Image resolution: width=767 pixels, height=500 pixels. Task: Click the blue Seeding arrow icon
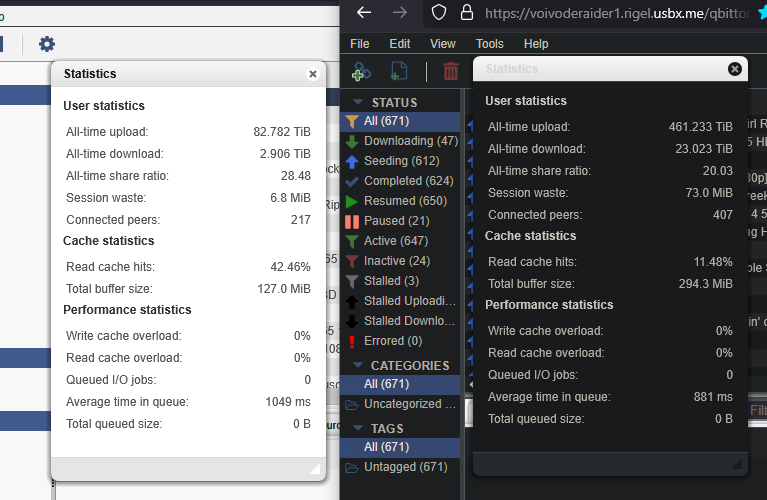(352, 162)
